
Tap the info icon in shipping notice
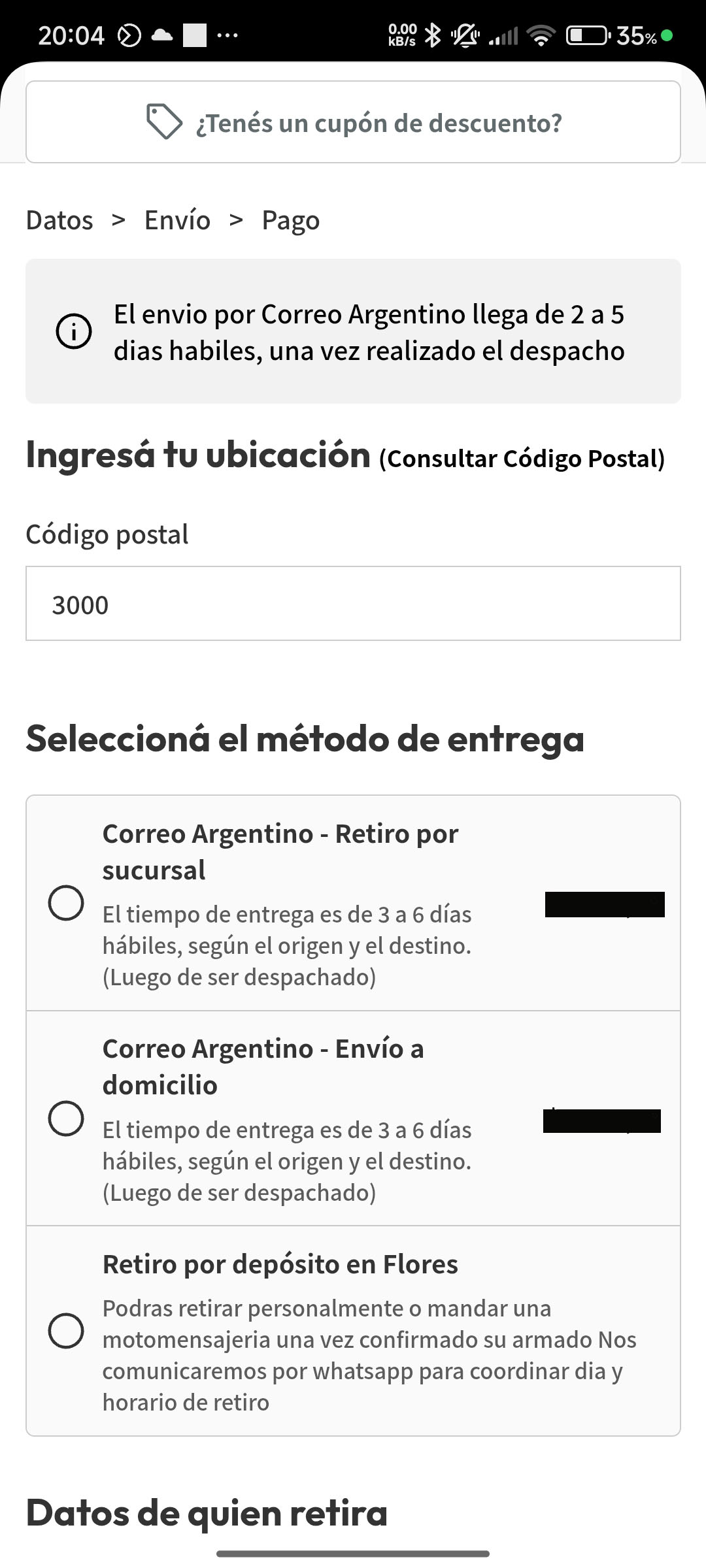(73, 332)
